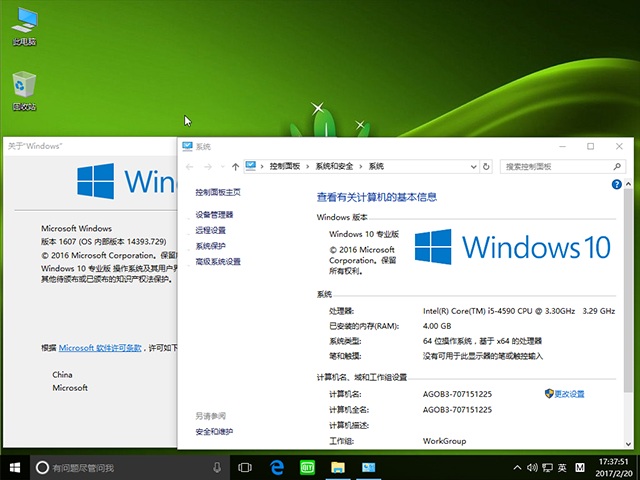Image resolution: width=640 pixels, height=480 pixels.
Task: Click the Cortana circle icon
Action: tap(42, 468)
